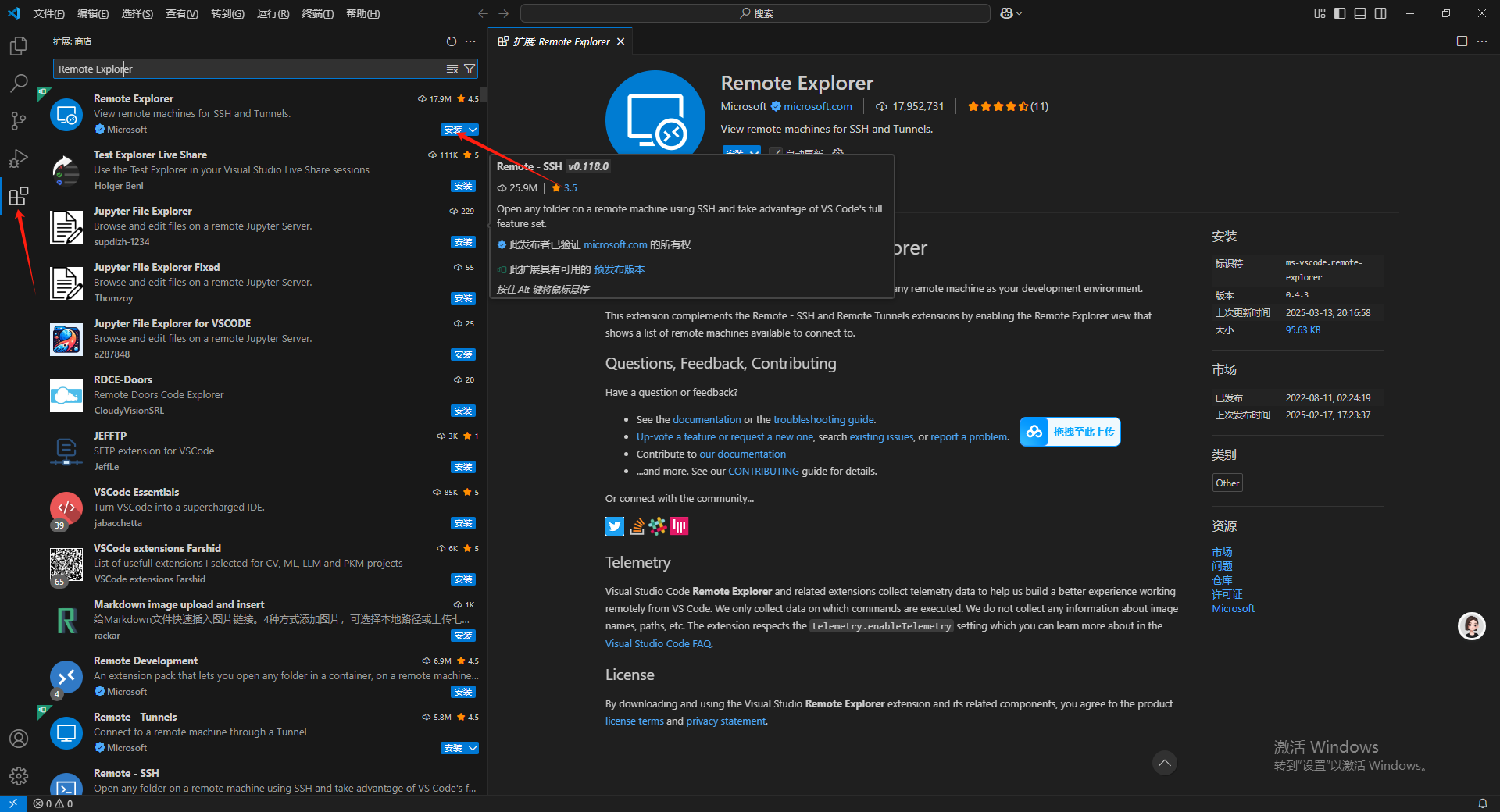Open the privacy statement link
1500x812 pixels.
[x=726, y=721]
